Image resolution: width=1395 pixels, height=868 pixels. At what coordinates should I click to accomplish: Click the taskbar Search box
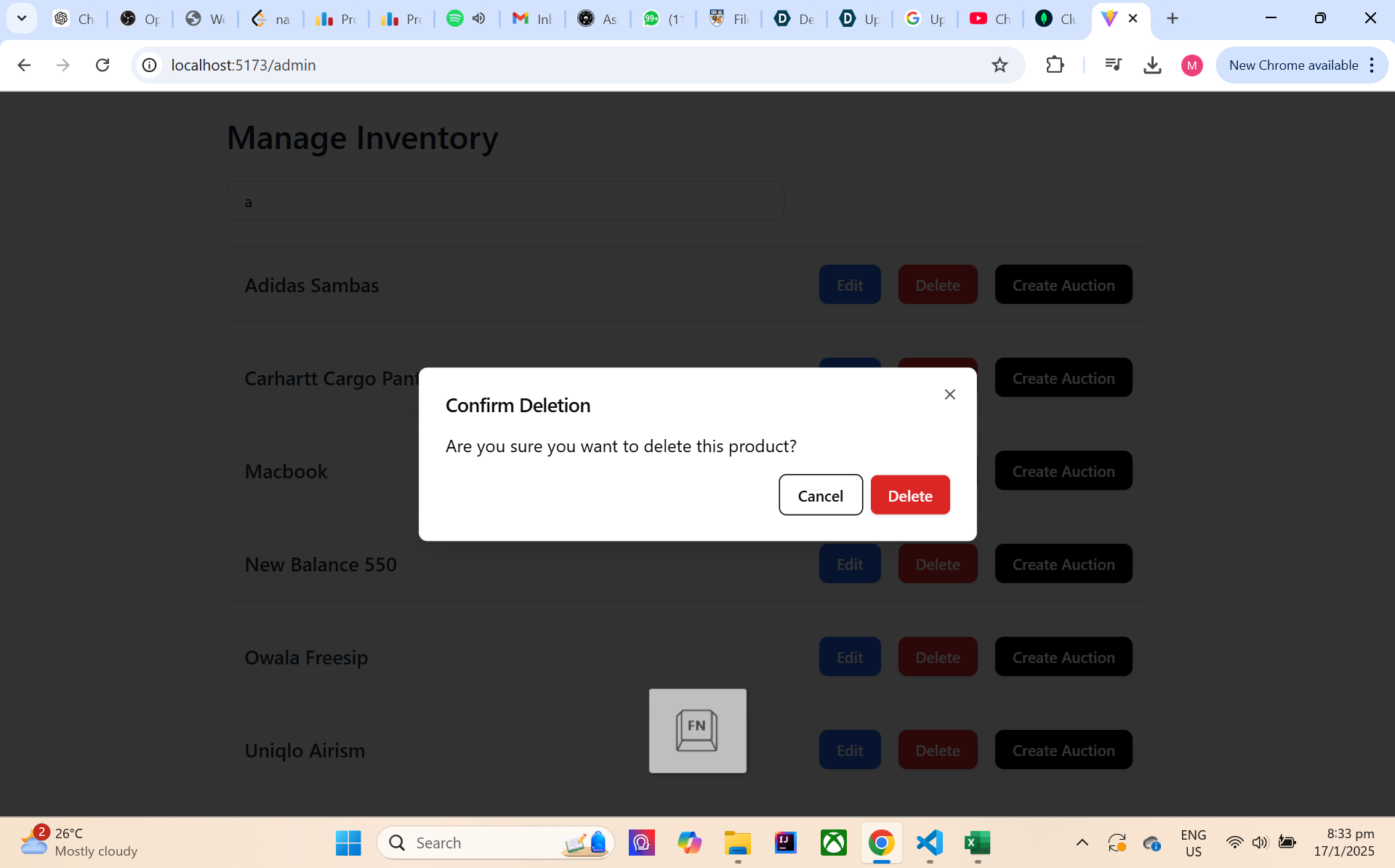point(496,843)
